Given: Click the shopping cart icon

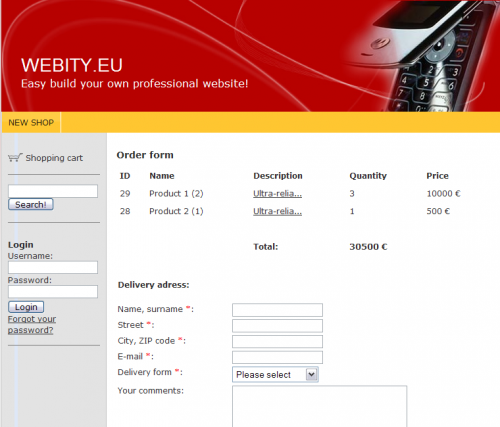Looking at the screenshot, I should (15, 157).
